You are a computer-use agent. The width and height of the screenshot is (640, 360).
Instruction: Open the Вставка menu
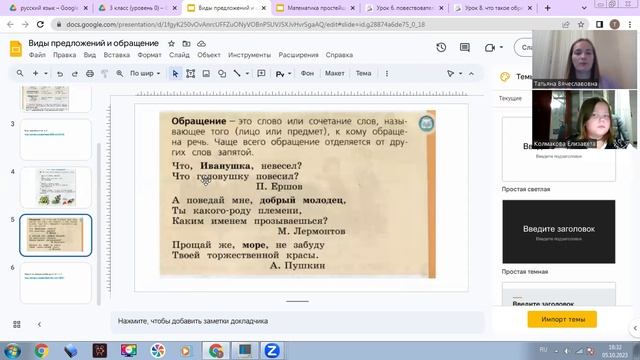click(117, 55)
